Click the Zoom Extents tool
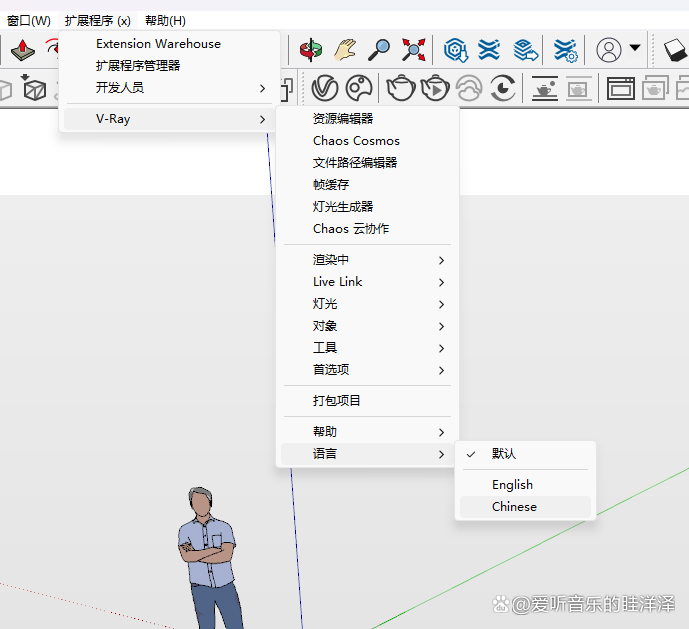The image size is (689, 629). click(x=413, y=50)
